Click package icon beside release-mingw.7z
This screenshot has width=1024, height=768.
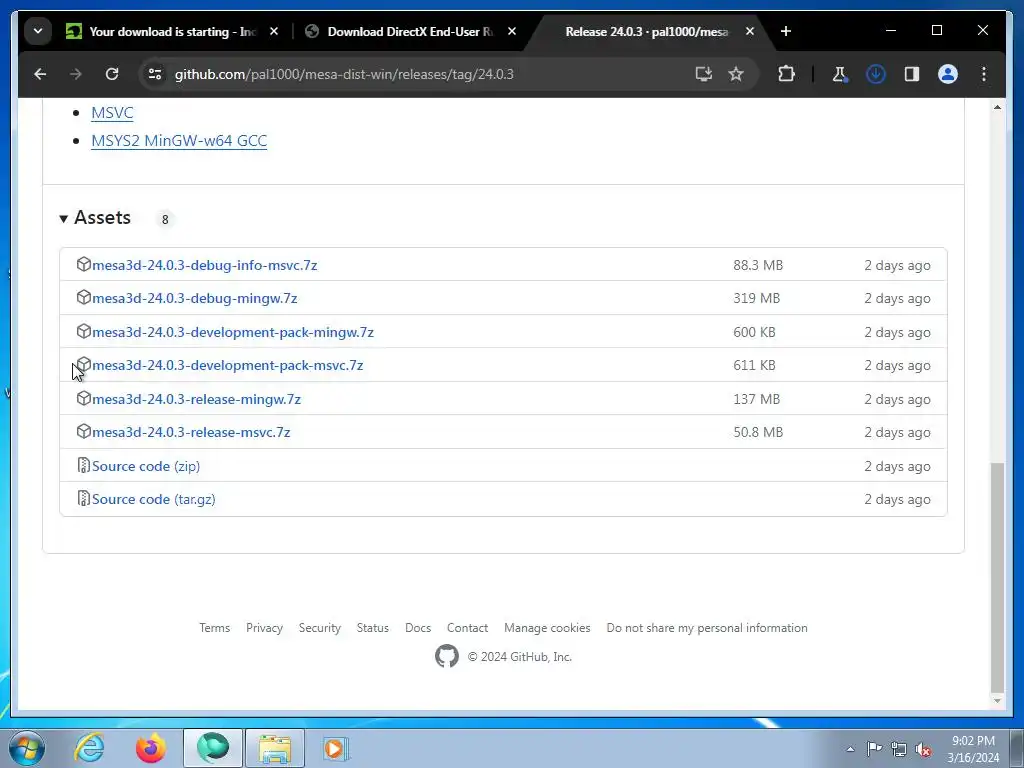coord(84,398)
